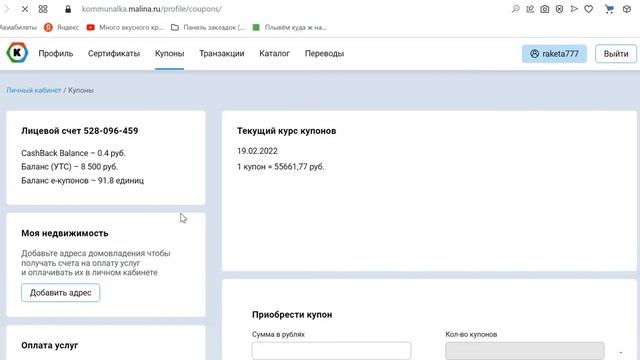Click the padlock site security icon
This screenshot has height=360, width=640.
point(68,9)
